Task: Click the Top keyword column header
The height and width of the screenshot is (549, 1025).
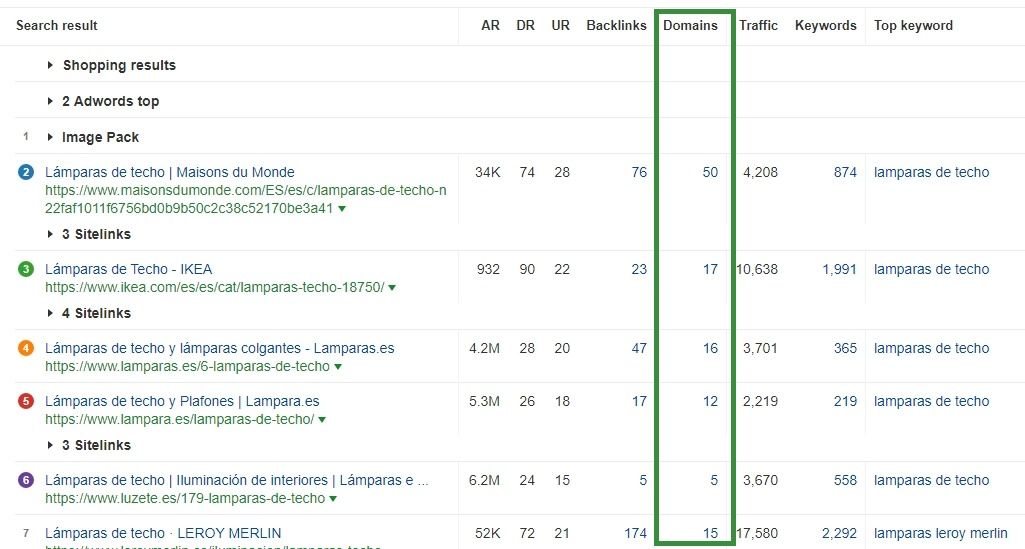Action: 913,25
